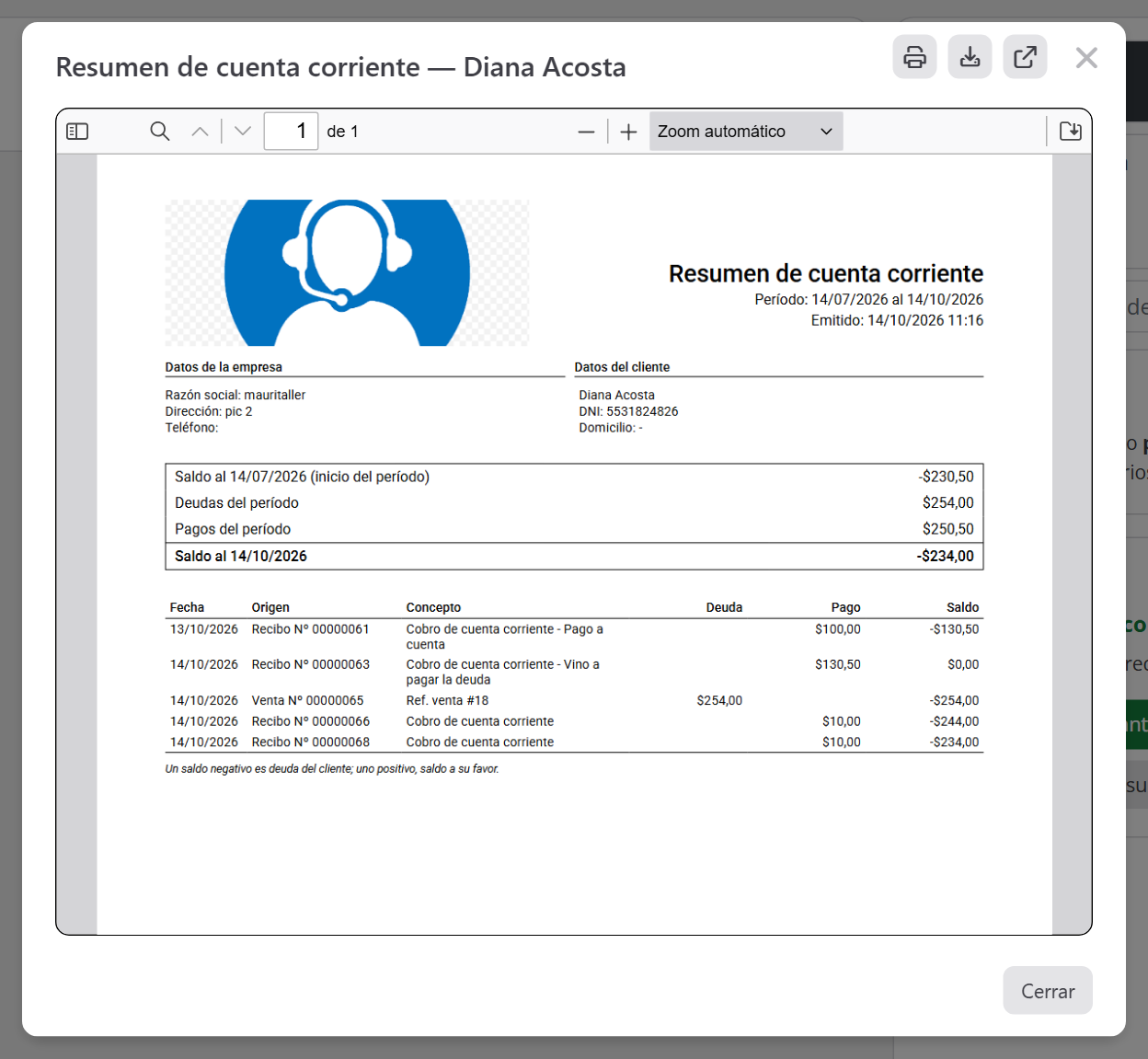Select 'Razón social: mauritaller' text
1148x1059 pixels.
[x=235, y=395]
